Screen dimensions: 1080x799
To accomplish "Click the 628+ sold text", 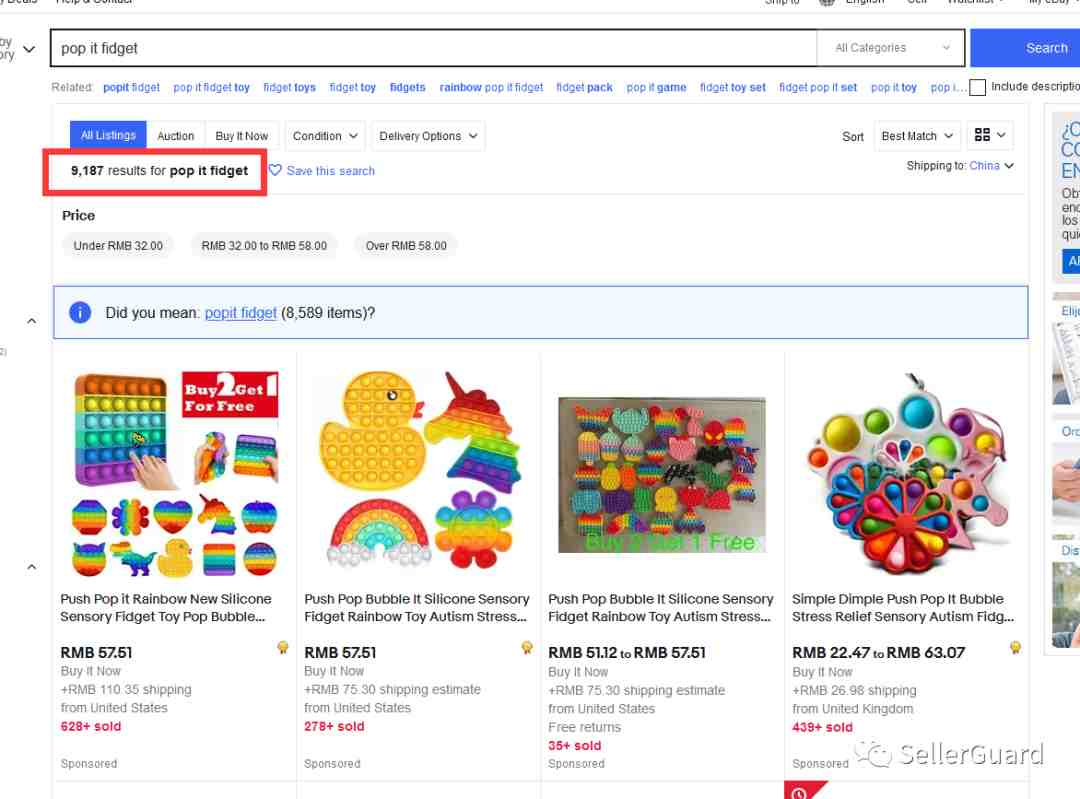I will pos(91,727).
